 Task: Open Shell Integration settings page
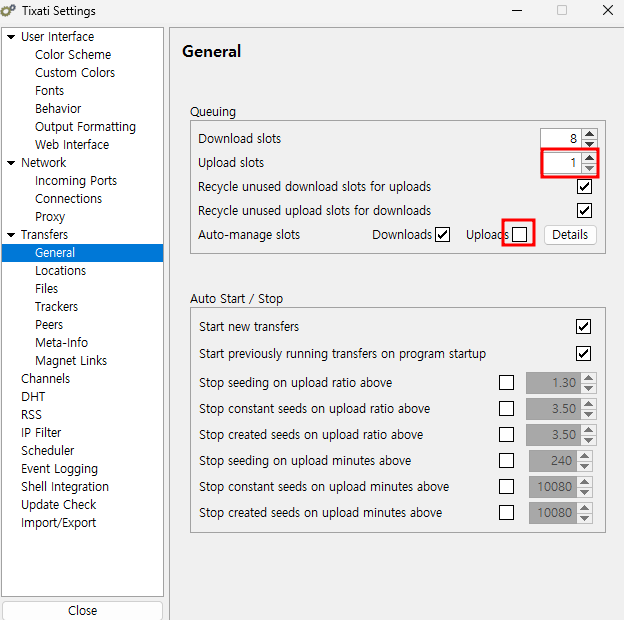pyautogui.click(x=65, y=487)
